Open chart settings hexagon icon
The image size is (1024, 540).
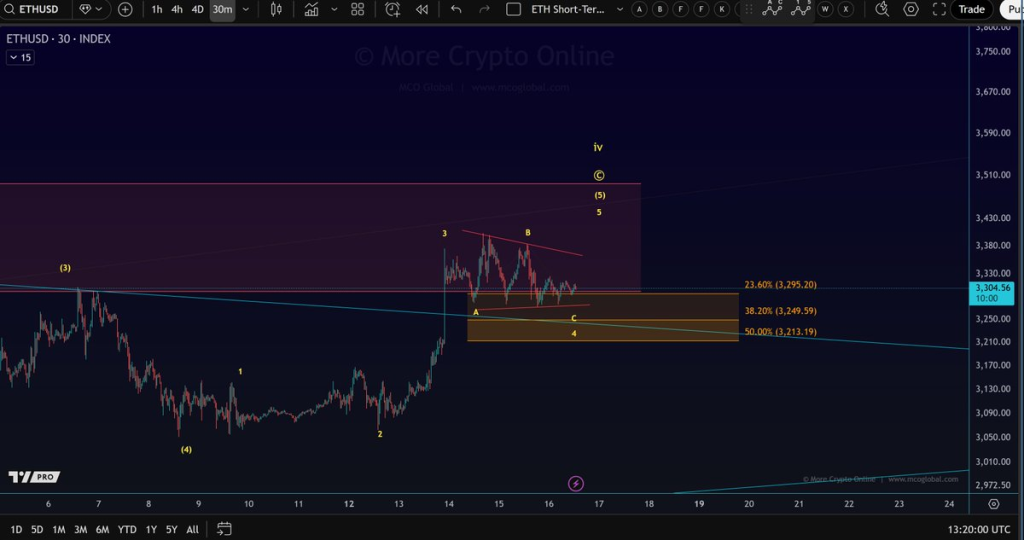pyautogui.click(x=910, y=9)
